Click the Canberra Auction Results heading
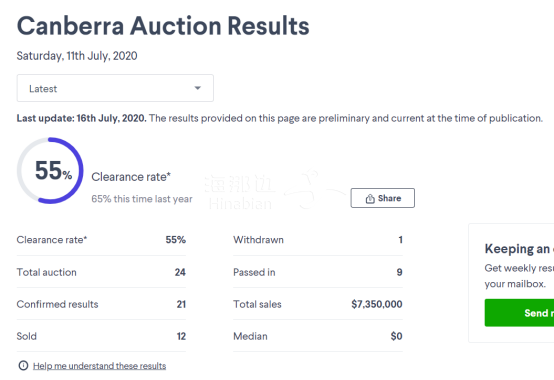This screenshot has width=554, height=380. (x=163, y=26)
